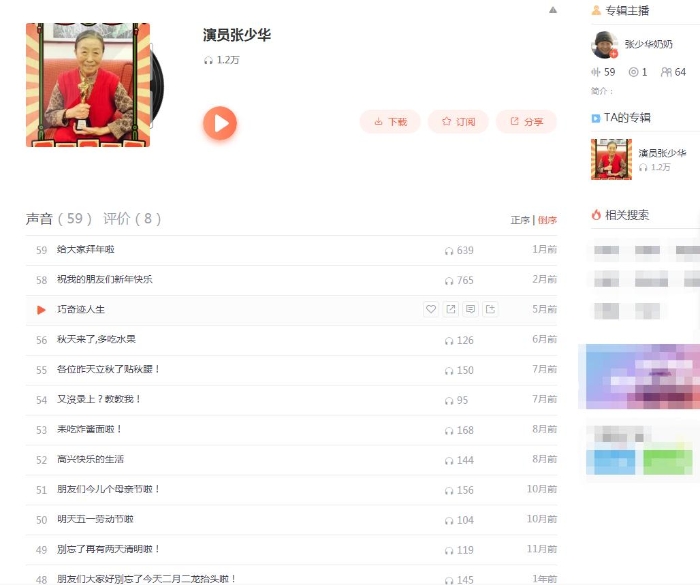Viewport: 700px width, 585px height.
Task: Open the 演员张少华 album thumbnail in TA的专辑
Action: [x=611, y=159]
